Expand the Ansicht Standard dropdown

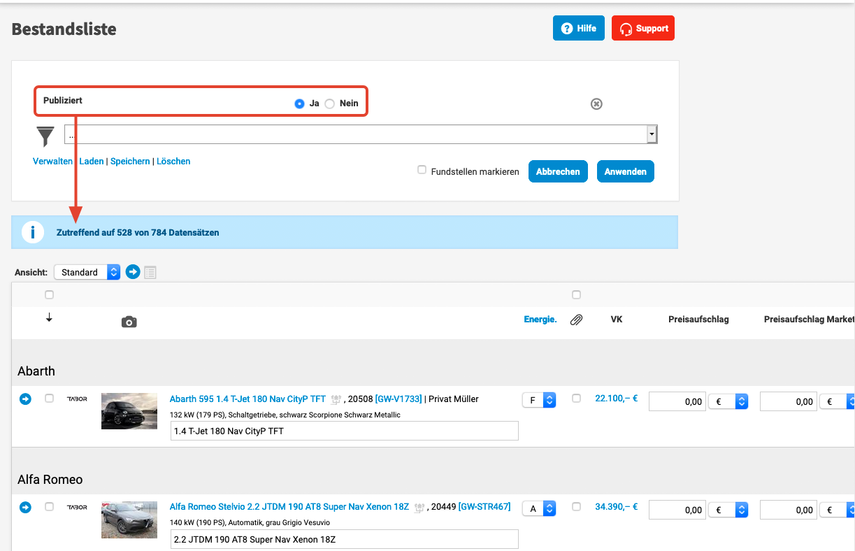tap(87, 272)
